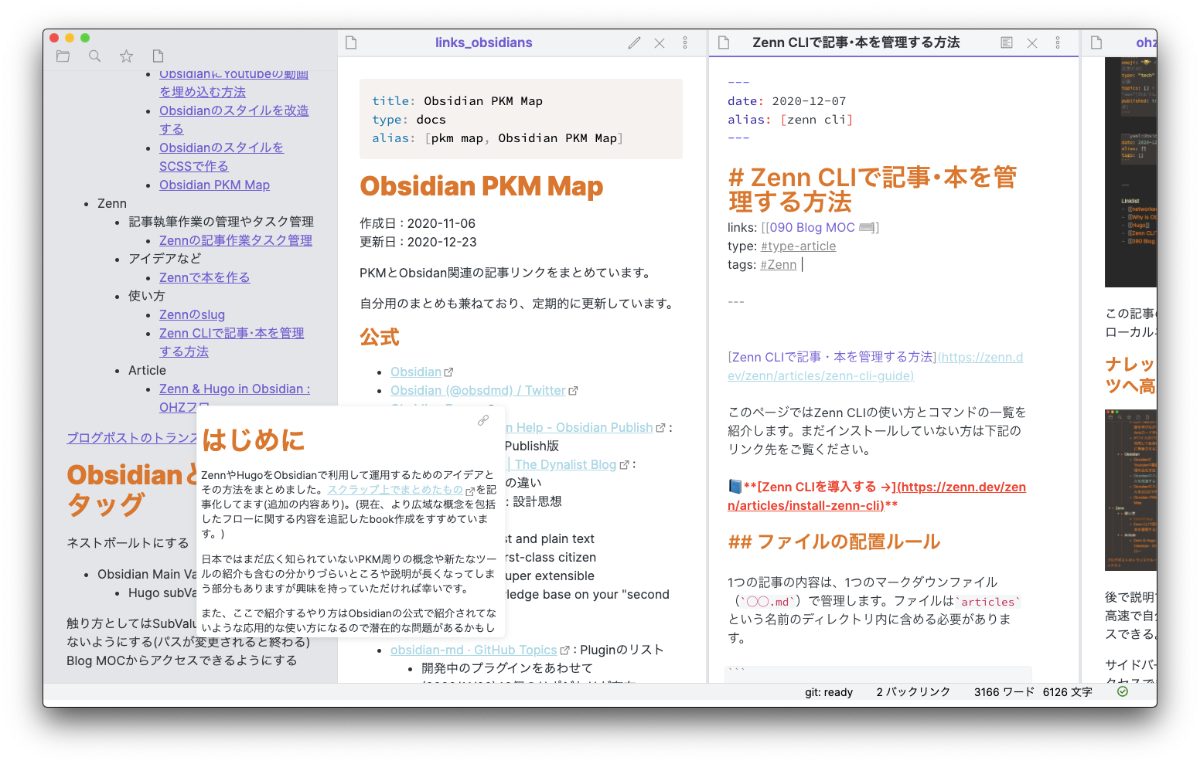Click the 090 Blog MOC wiki link

[x=819, y=227]
